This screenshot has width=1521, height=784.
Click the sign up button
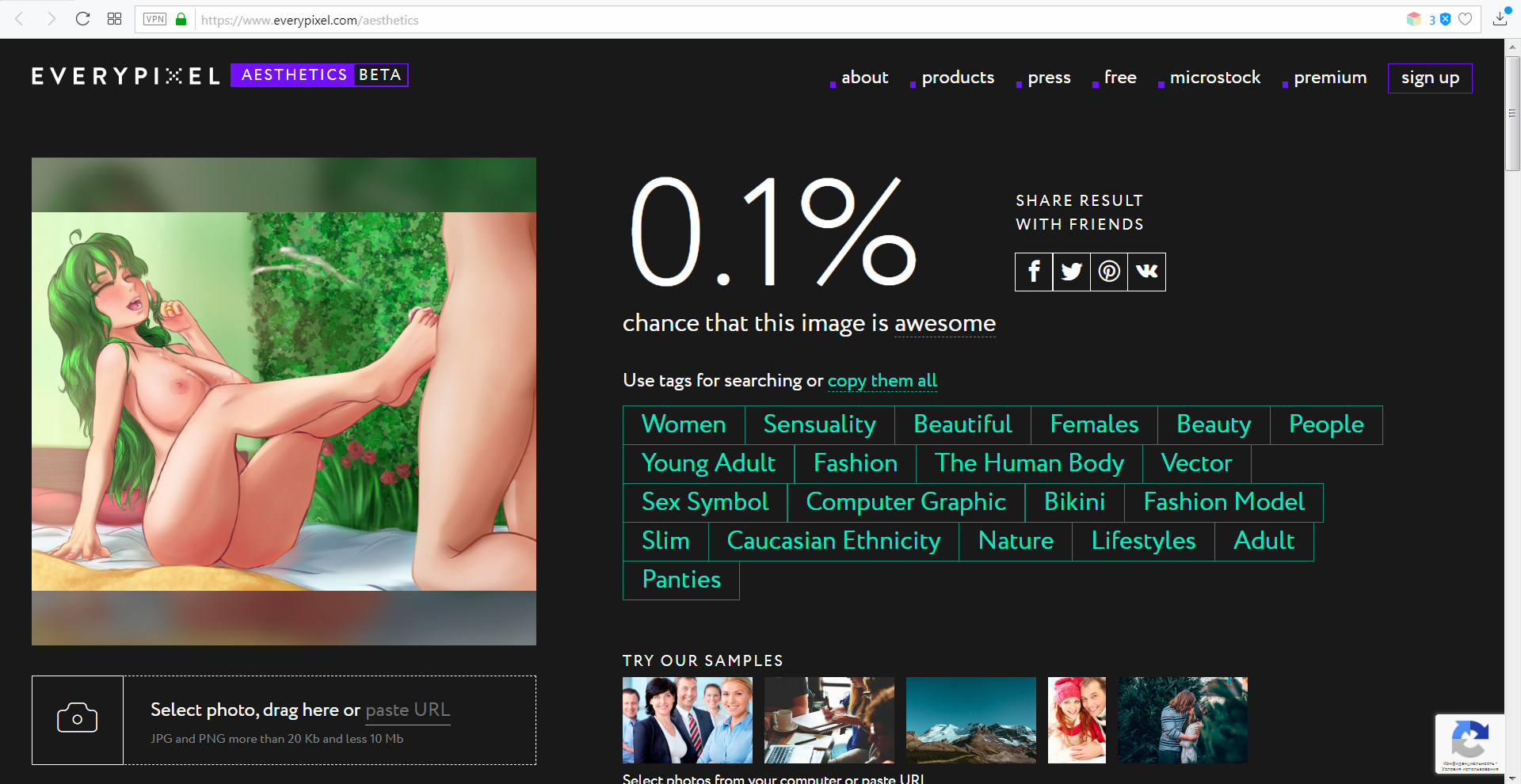tap(1430, 78)
